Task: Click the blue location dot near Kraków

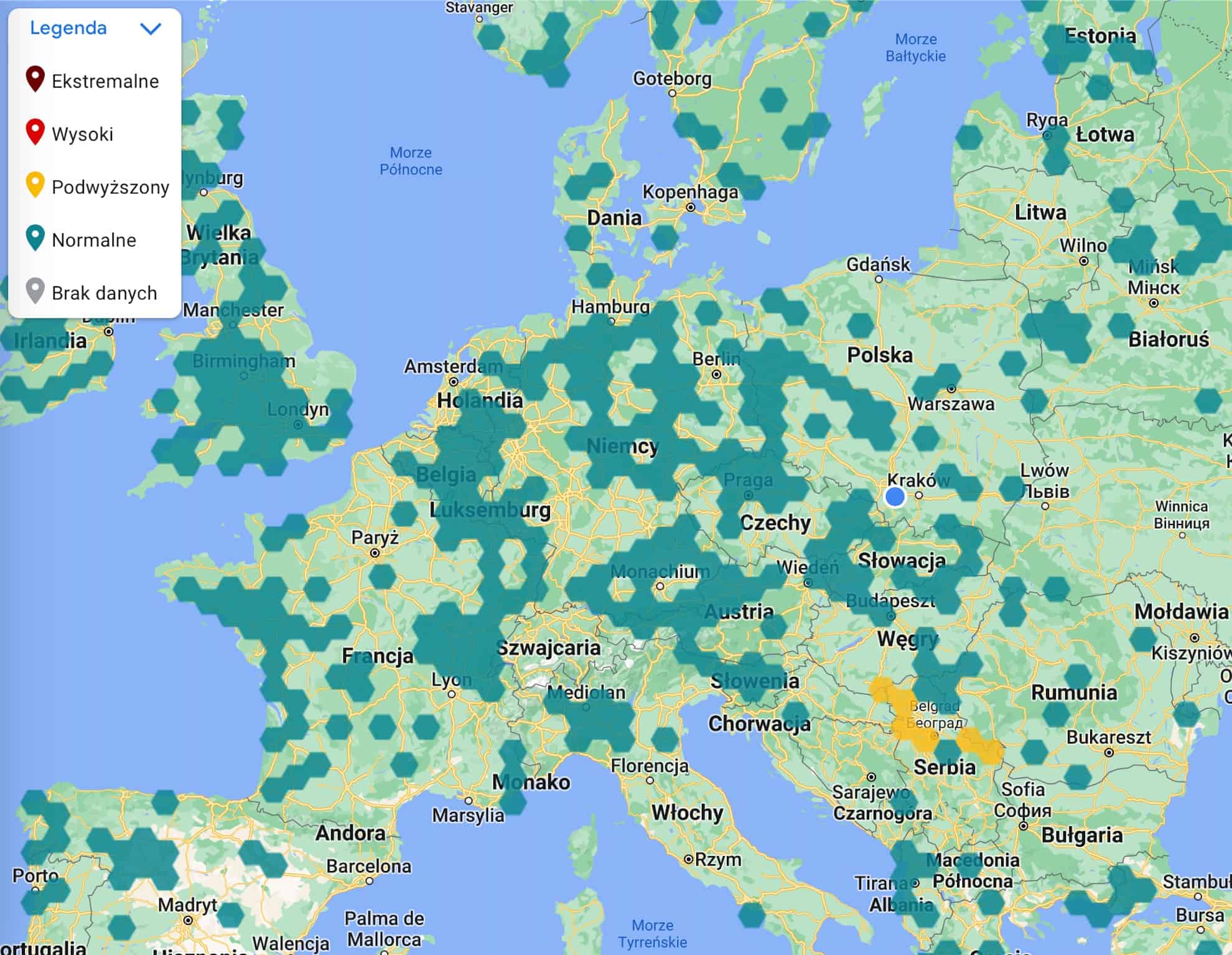Action: (895, 496)
